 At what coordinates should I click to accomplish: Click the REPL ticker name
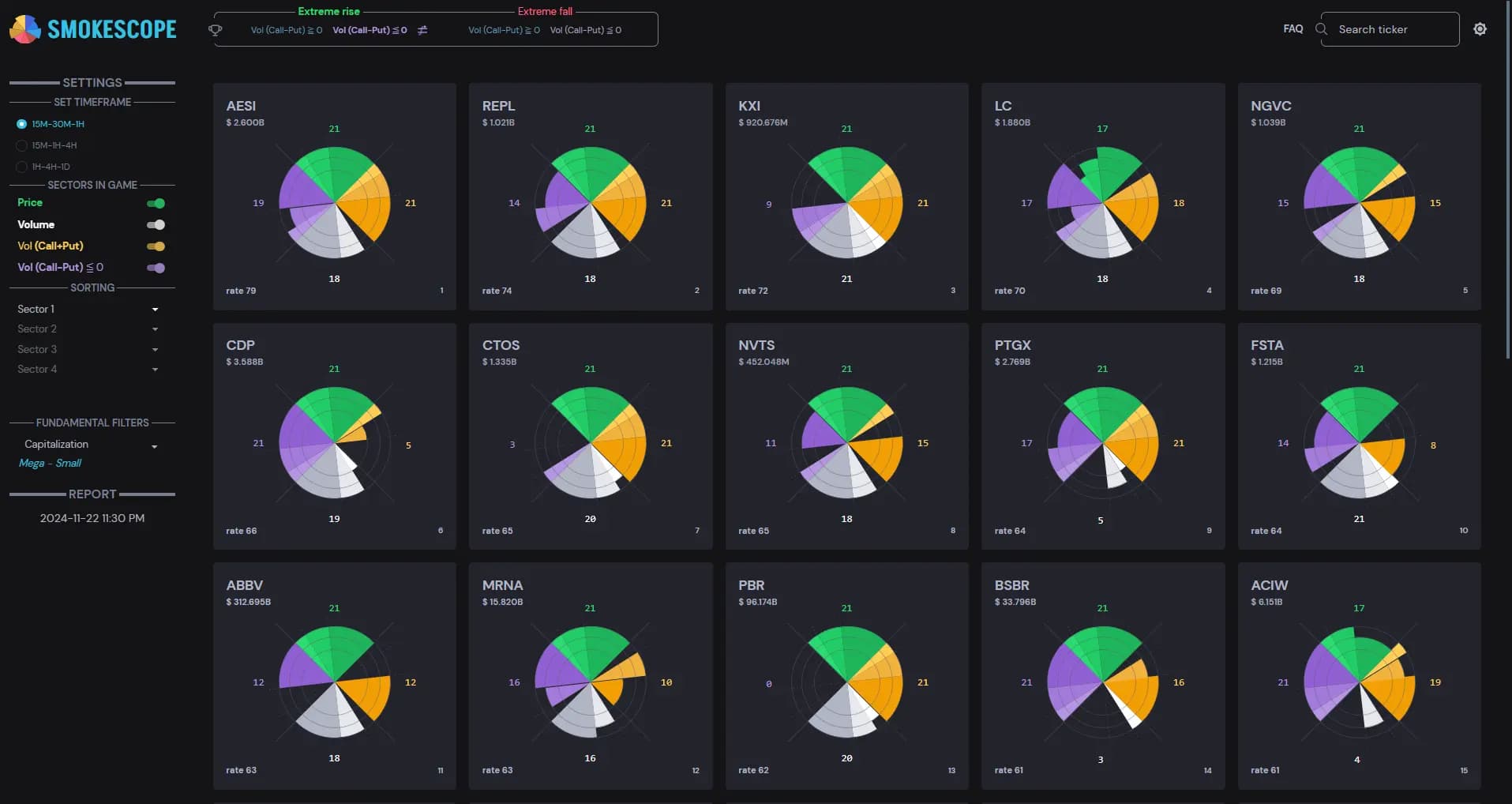pyautogui.click(x=498, y=106)
